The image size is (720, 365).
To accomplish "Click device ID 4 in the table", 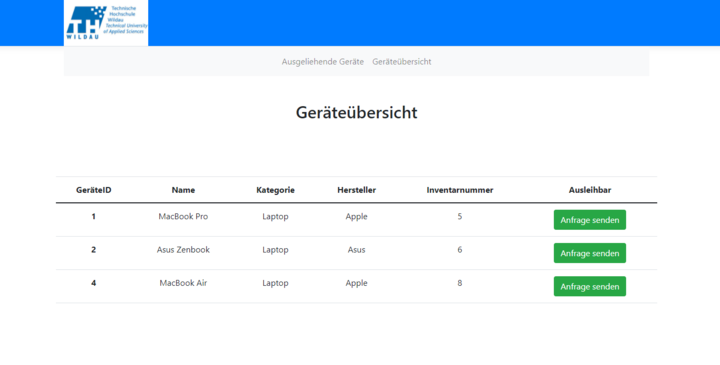I will click(x=94, y=283).
